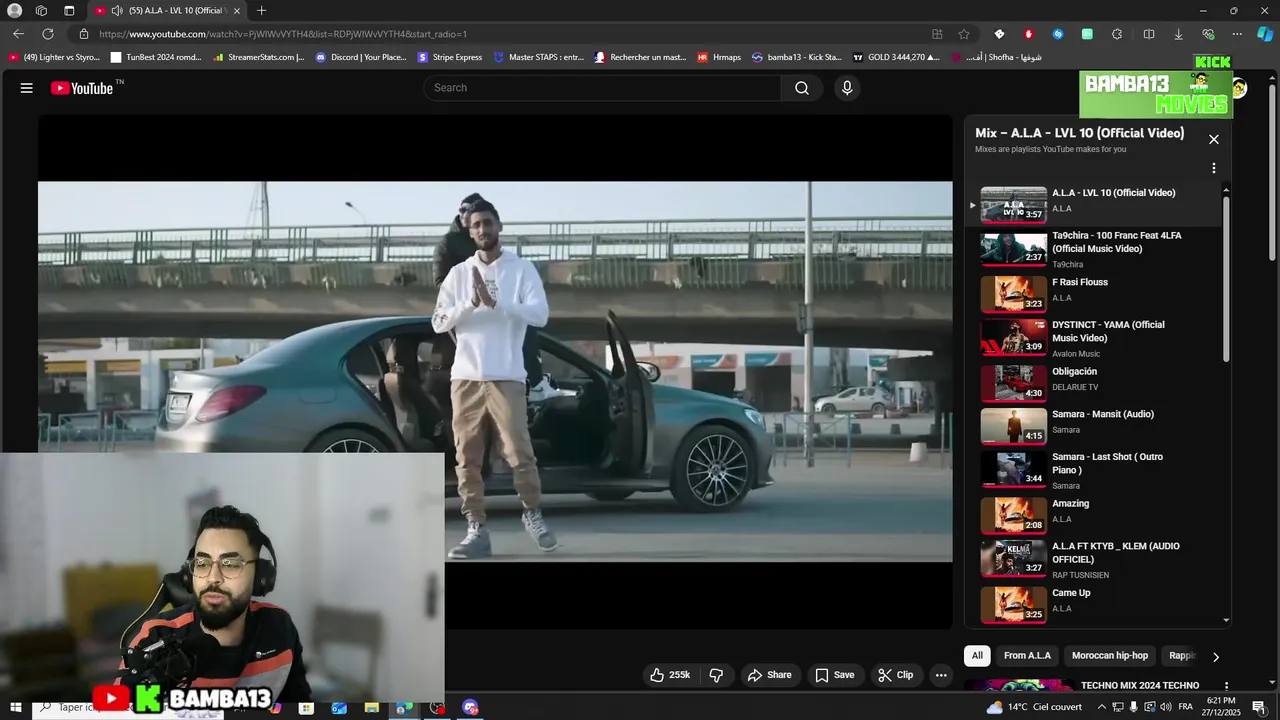The image size is (1280, 720).
Task: Click the dislike thumbs-down button
Action: click(716, 675)
